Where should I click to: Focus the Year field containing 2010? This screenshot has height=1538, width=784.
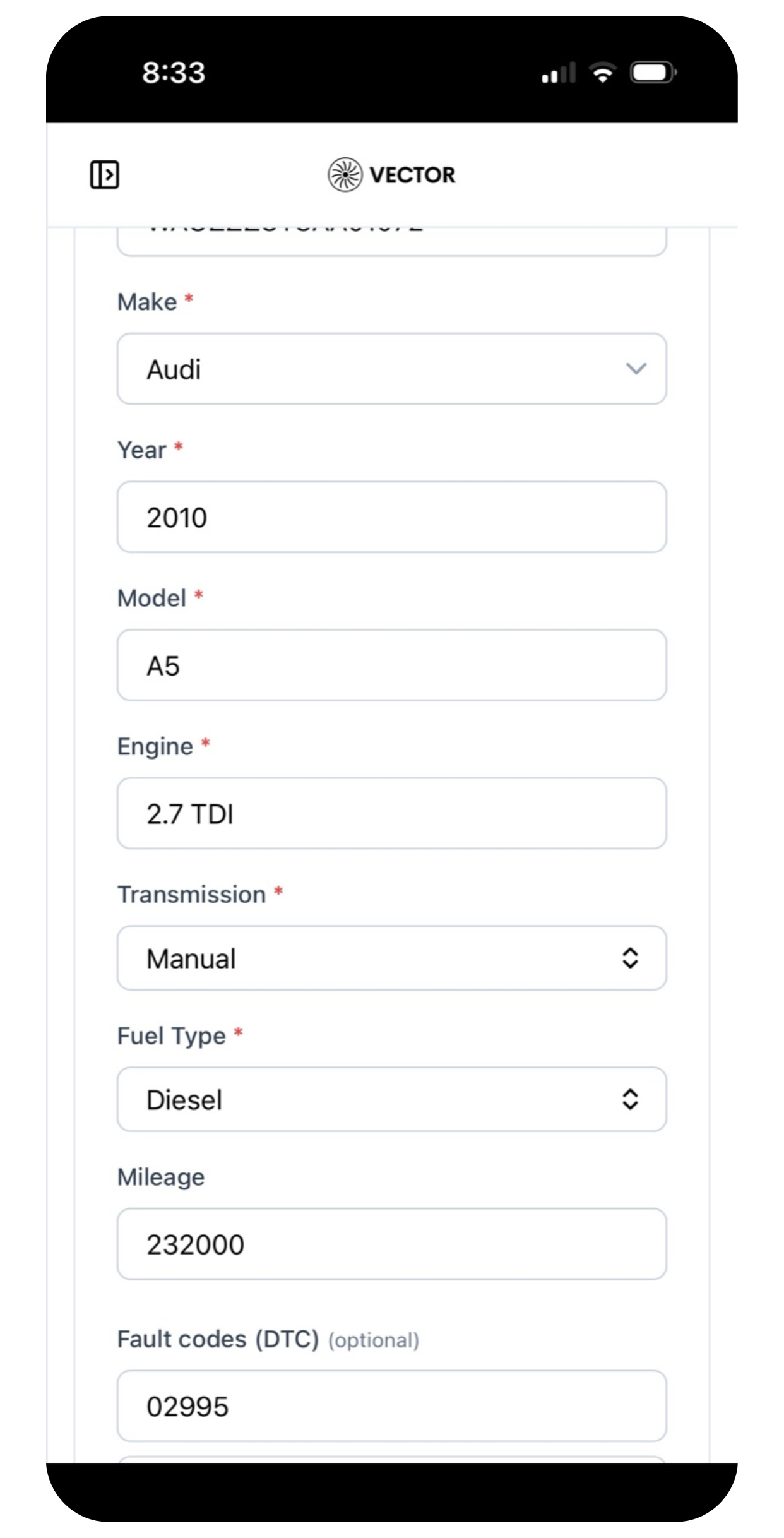coord(391,517)
